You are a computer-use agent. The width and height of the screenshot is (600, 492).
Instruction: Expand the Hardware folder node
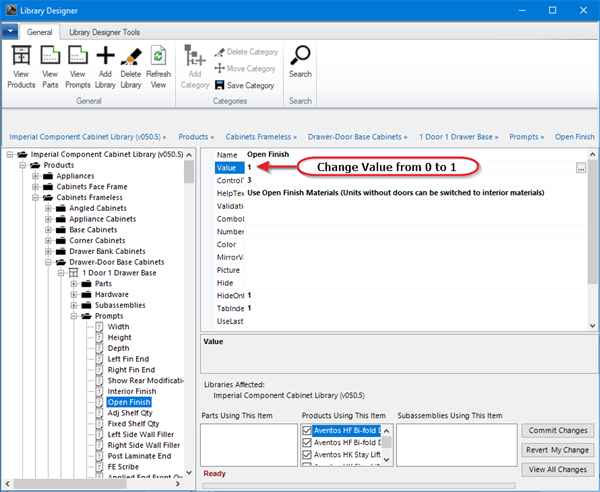coord(73,294)
